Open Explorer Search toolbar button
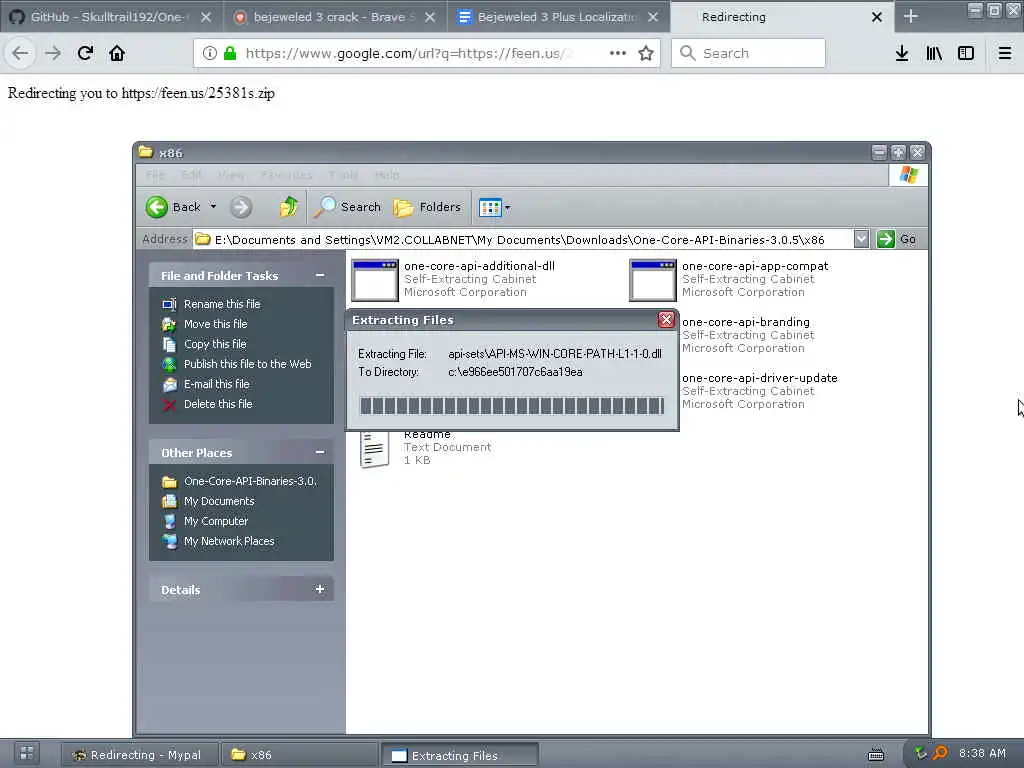 pyautogui.click(x=347, y=207)
